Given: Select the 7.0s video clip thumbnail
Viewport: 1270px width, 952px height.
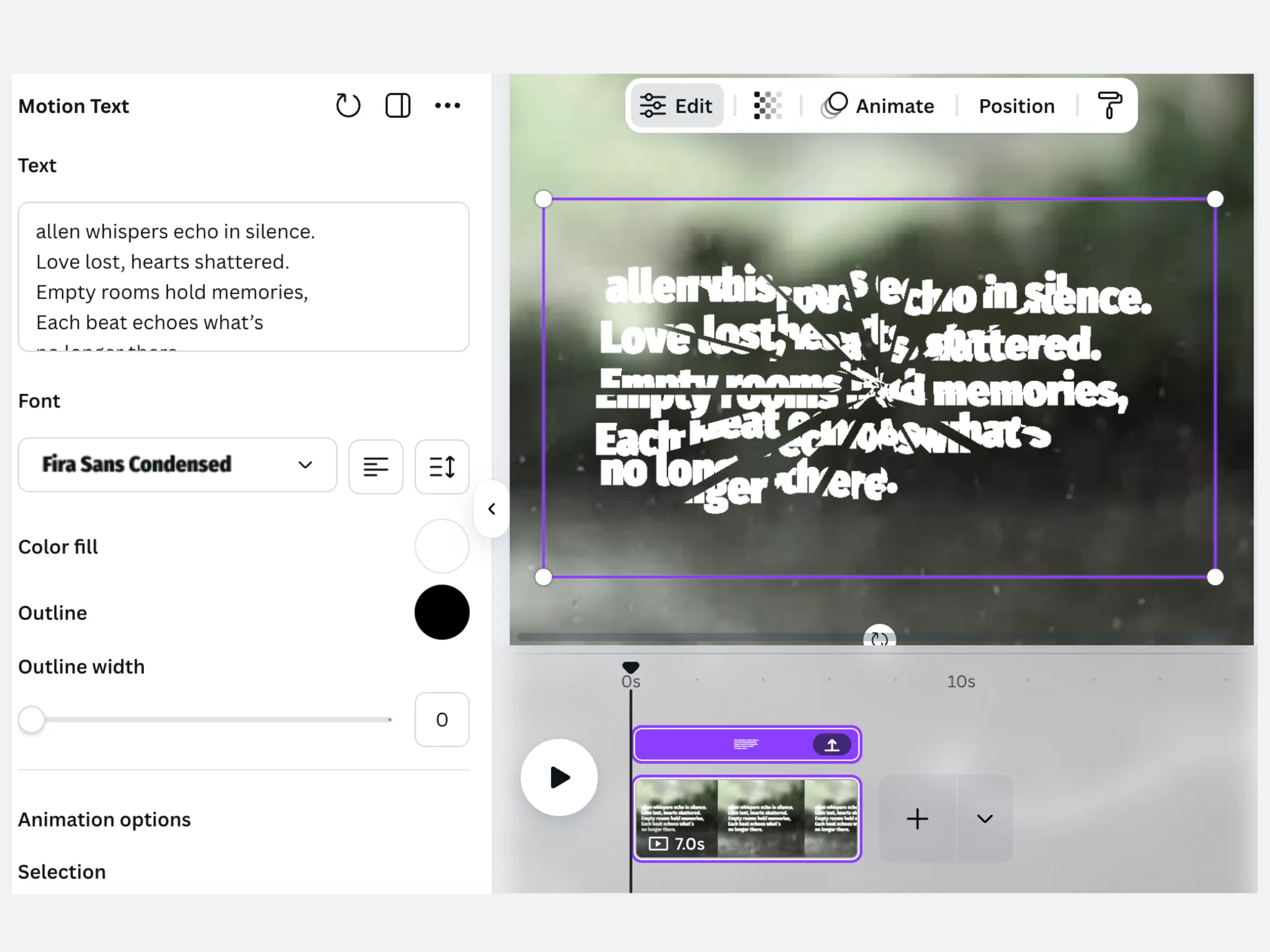Looking at the screenshot, I should (x=747, y=819).
